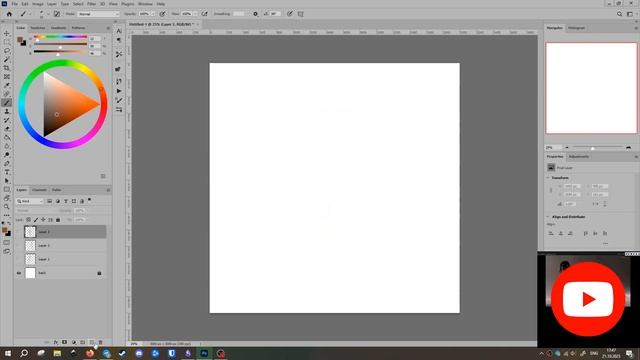Open the tool preset picker arrow

click(30, 14)
